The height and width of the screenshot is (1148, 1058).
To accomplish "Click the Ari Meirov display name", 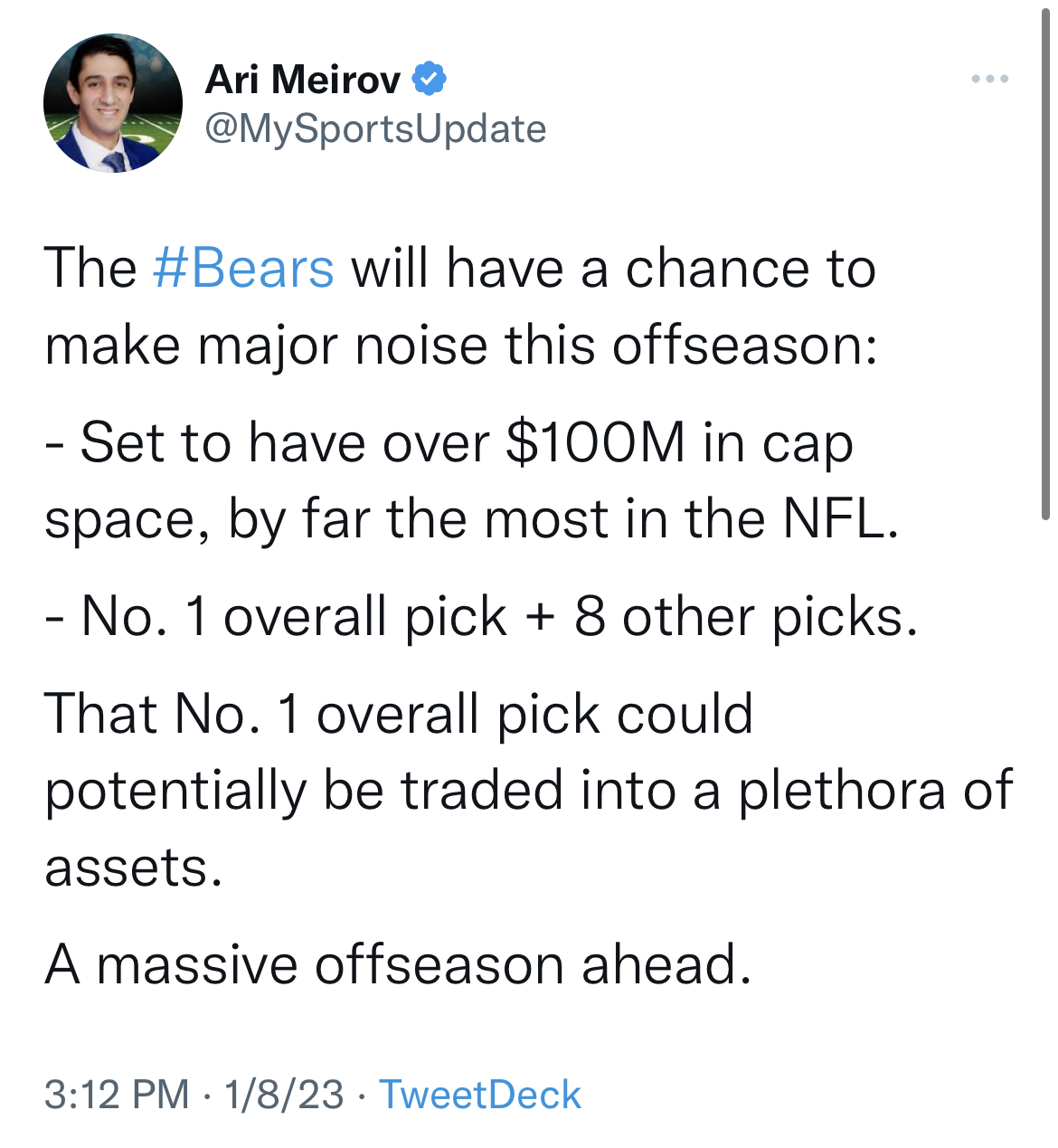I will (x=302, y=80).
